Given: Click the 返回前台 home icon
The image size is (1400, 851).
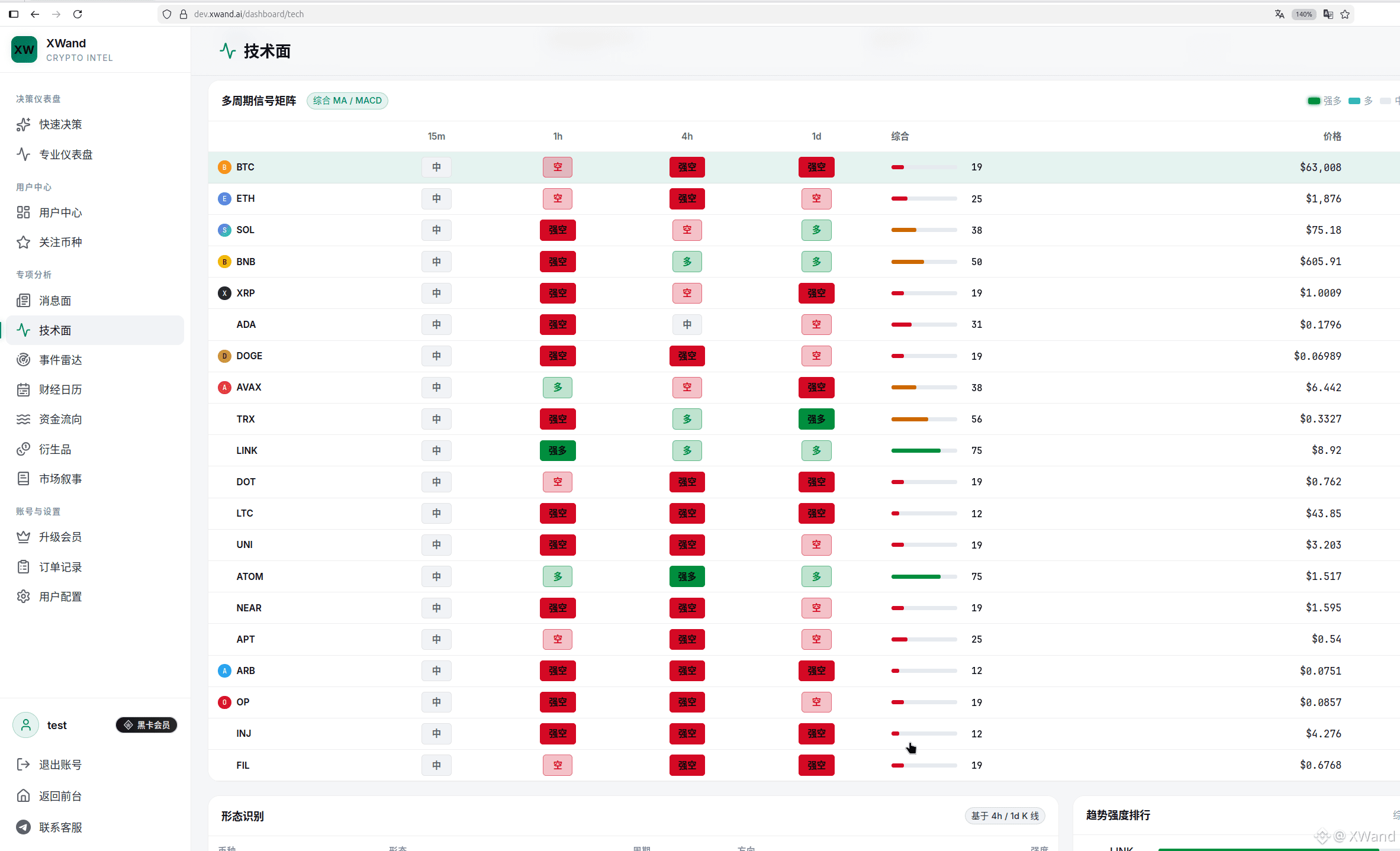Looking at the screenshot, I should 23,796.
